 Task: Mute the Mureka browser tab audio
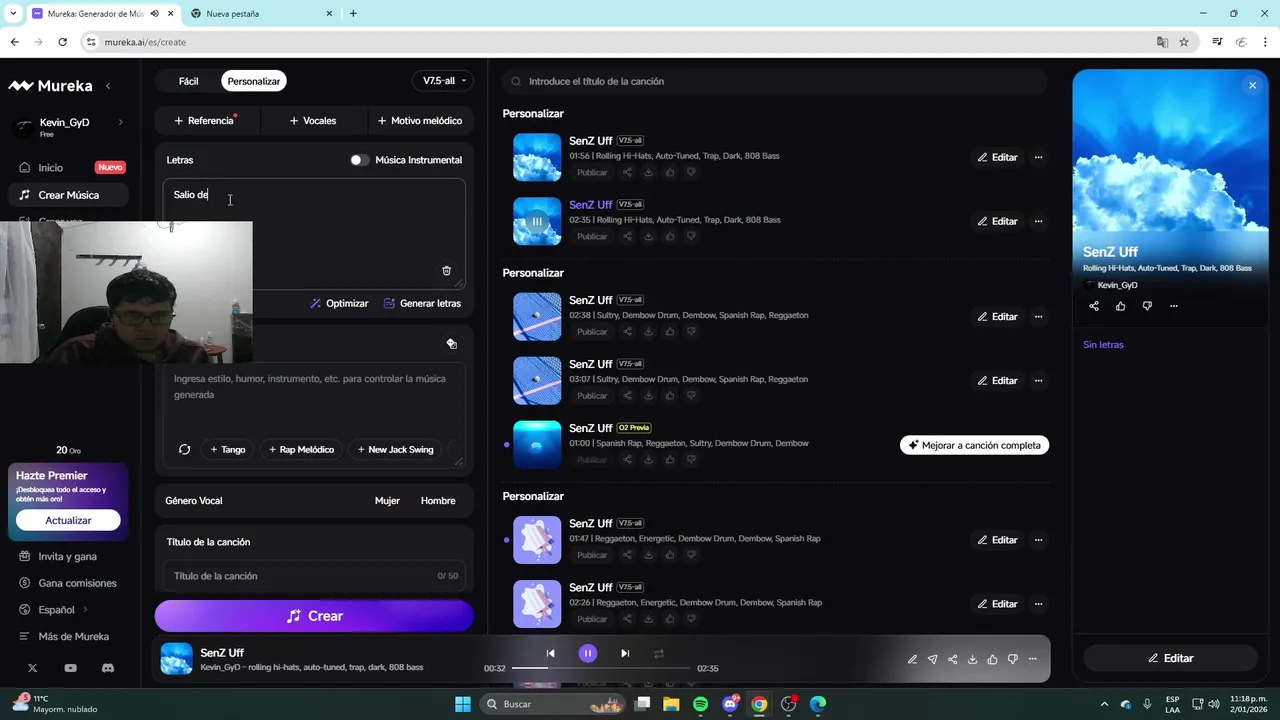[x=155, y=14]
